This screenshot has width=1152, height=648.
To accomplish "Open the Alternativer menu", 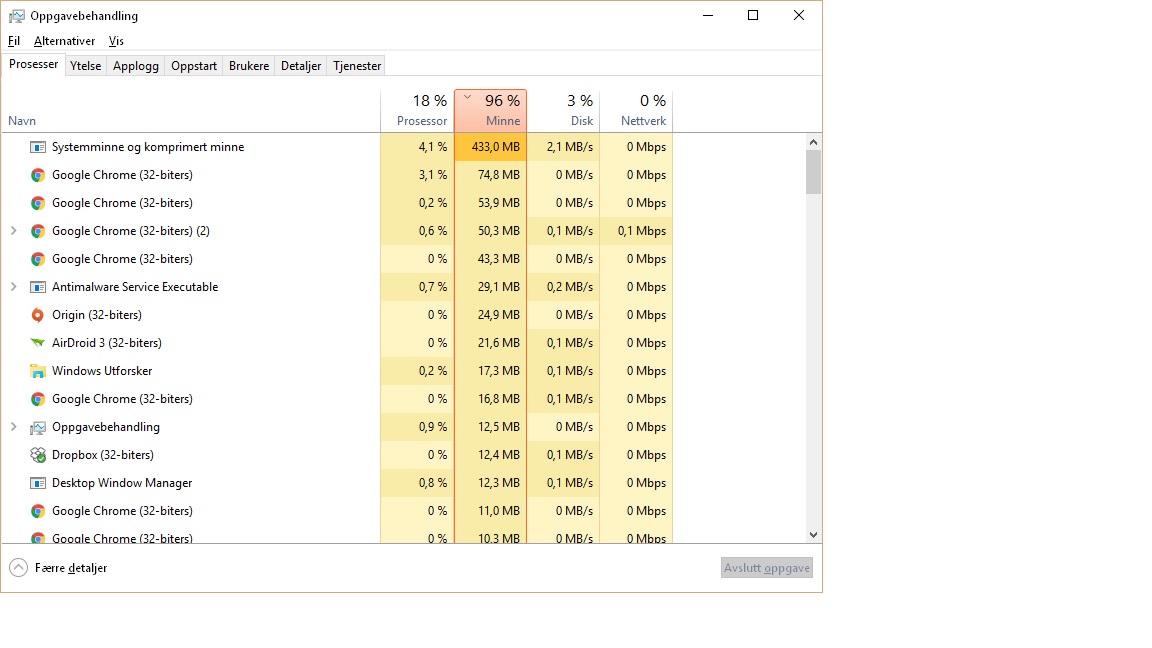I will click(65, 41).
